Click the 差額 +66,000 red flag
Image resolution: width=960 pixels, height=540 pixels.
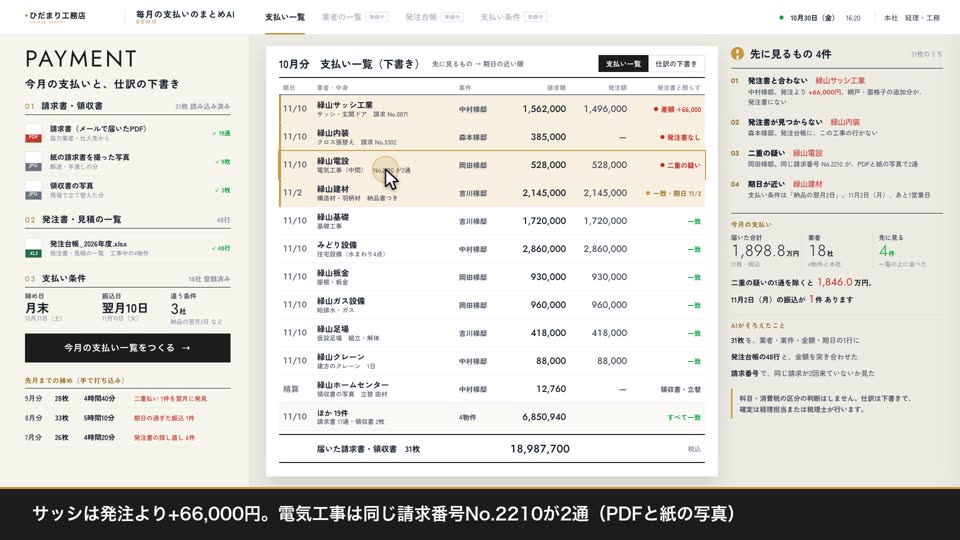(677, 110)
